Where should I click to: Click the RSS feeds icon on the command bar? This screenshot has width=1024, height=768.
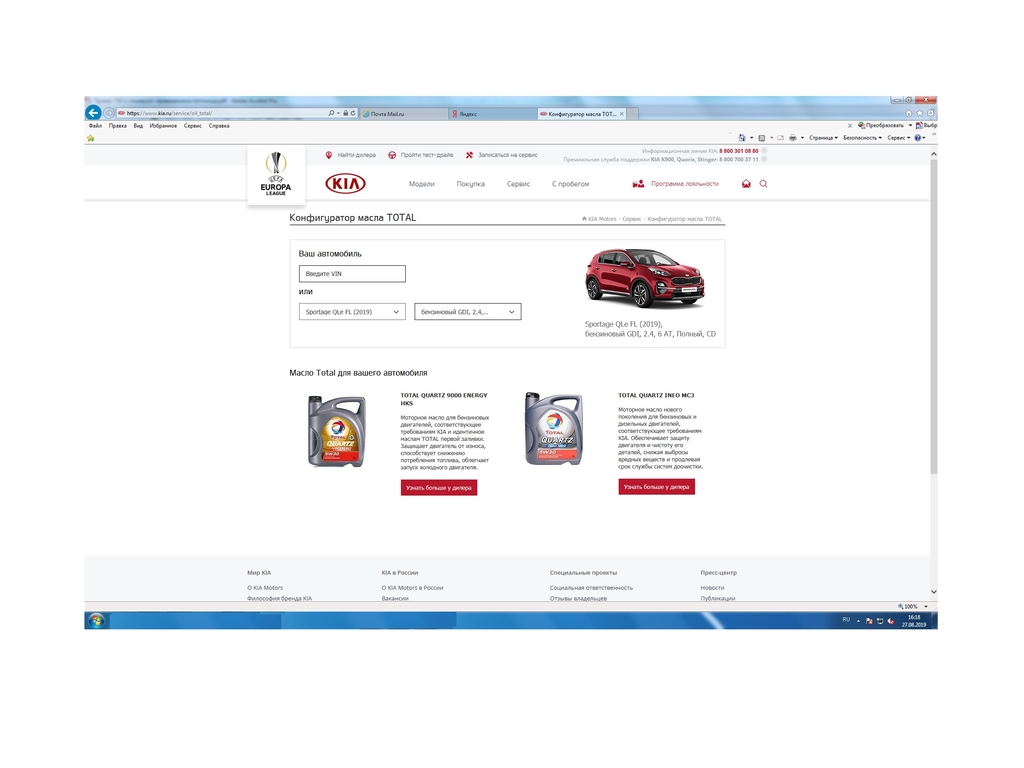[x=761, y=138]
